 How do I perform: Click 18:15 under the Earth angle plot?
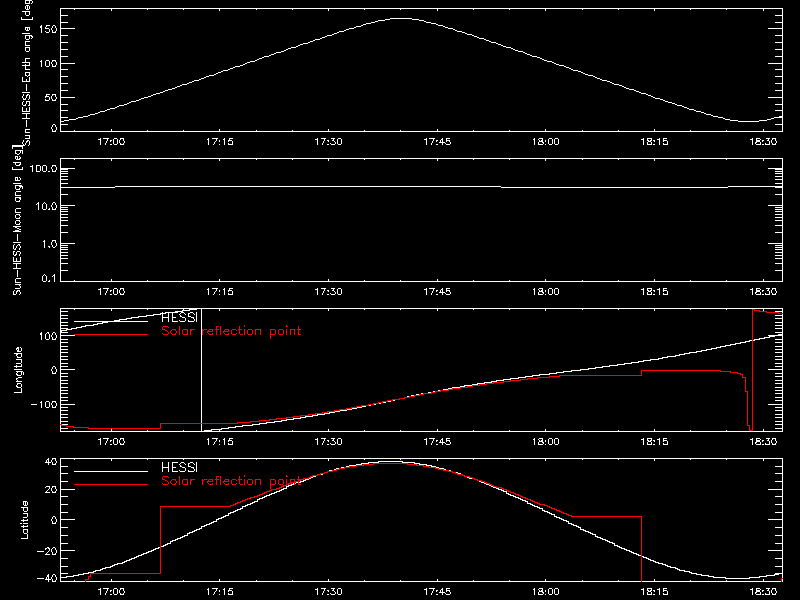click(654, 141)
